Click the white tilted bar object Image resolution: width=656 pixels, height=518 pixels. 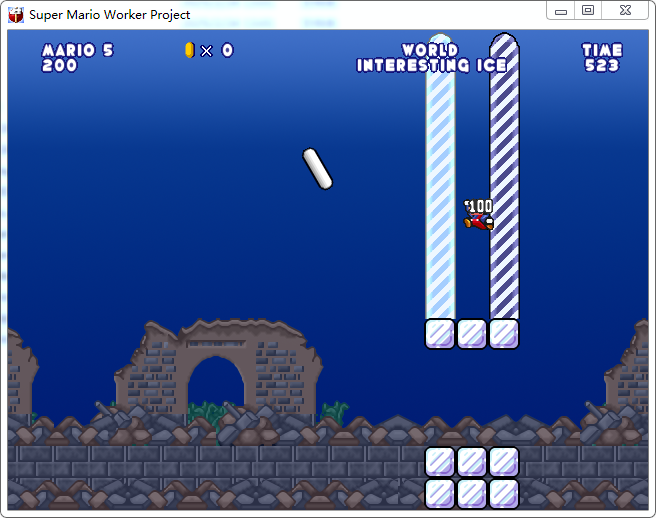pos(318,169)
